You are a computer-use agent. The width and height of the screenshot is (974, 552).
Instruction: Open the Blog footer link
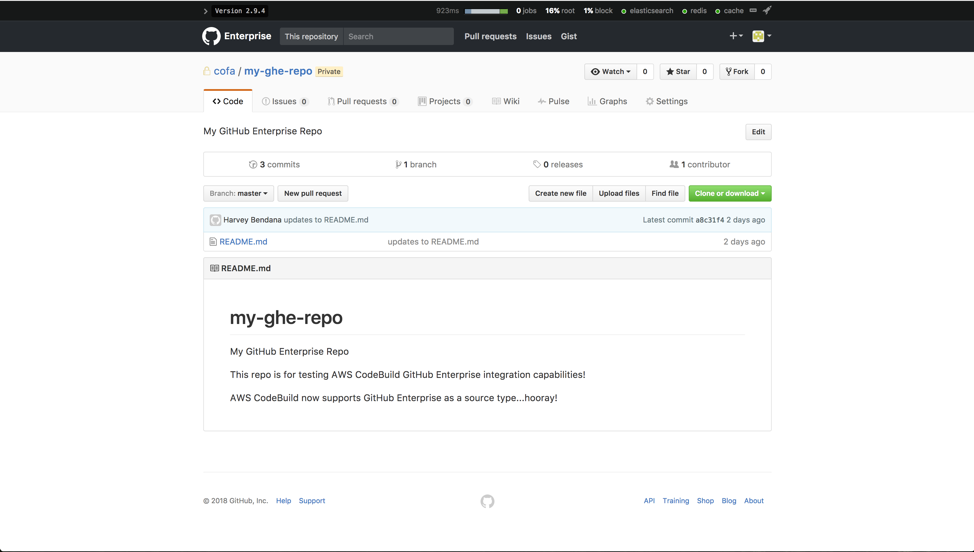point(729,500)
